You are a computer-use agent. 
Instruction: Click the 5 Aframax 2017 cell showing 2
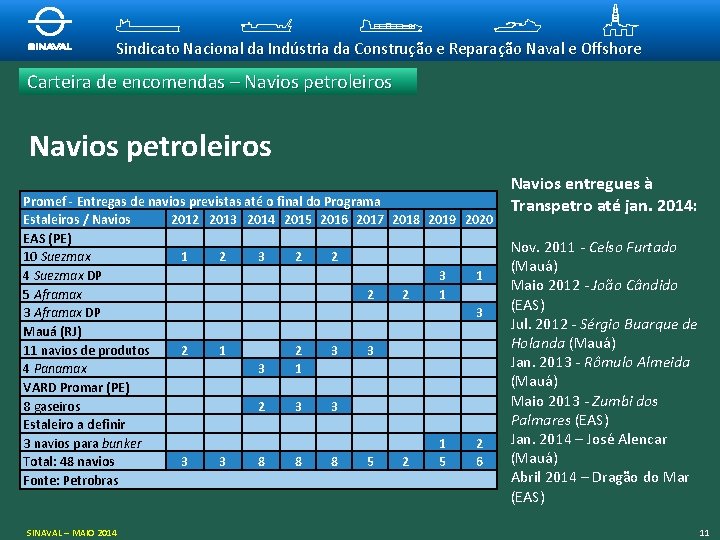(x=370, y=294)
